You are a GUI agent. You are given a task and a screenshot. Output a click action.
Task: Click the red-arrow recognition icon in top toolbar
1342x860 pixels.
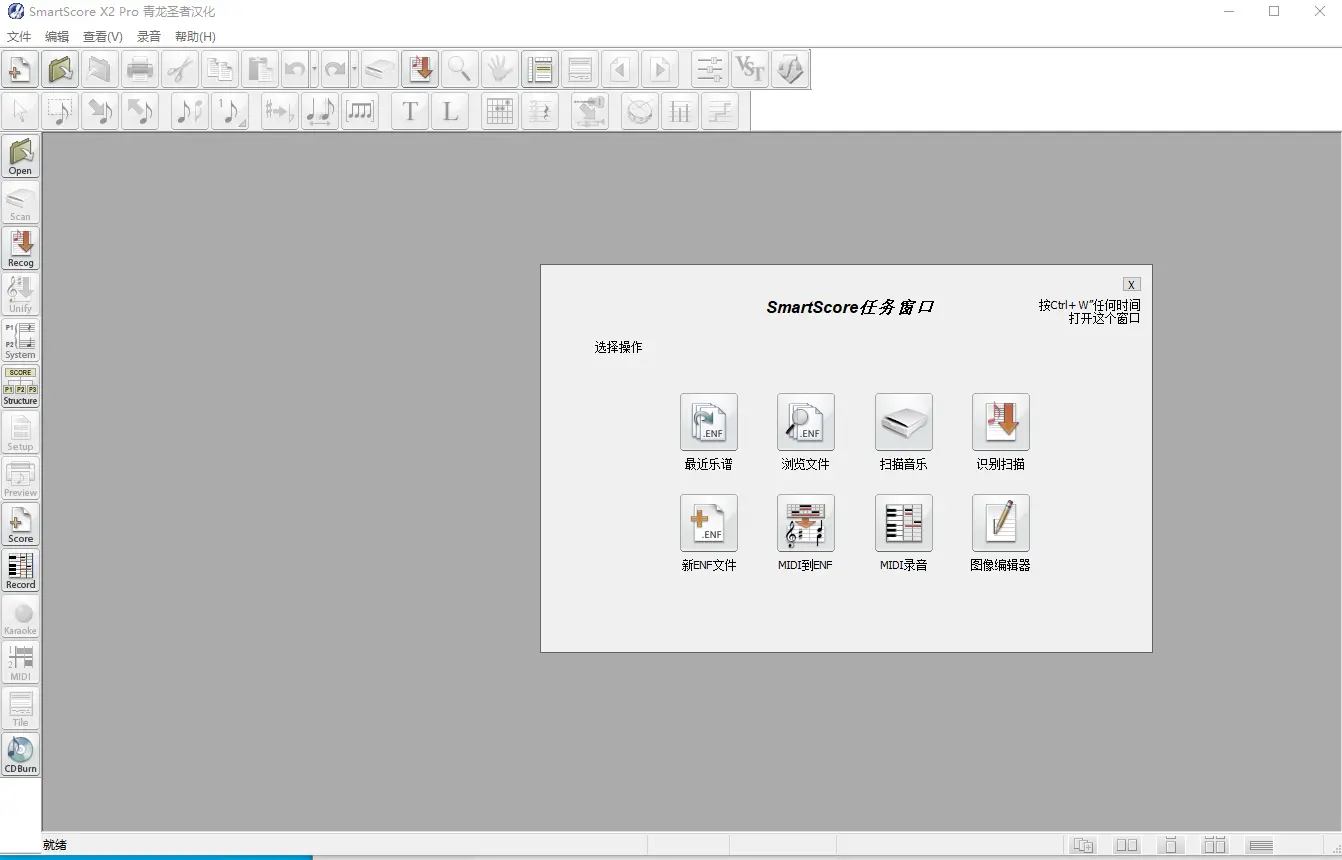tap(420, 70)
